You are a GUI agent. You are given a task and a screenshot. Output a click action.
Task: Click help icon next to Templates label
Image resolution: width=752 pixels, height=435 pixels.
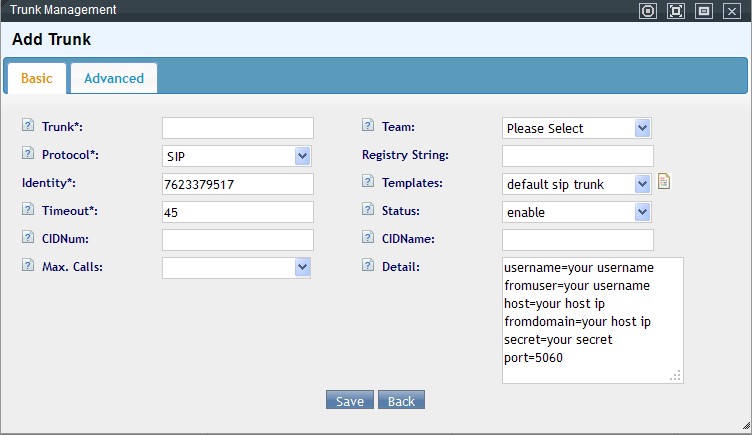click(x=368, y=183)
